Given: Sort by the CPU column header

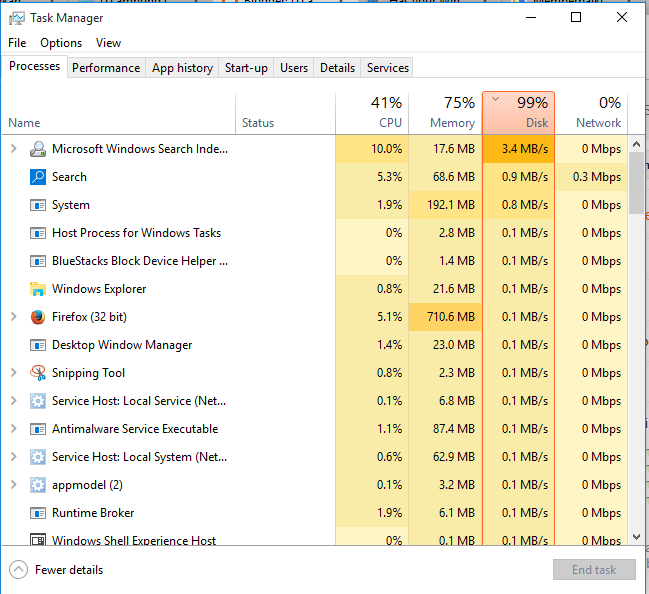Looking at the screenshot, I should pyautogui.click(x=372, y=114).
